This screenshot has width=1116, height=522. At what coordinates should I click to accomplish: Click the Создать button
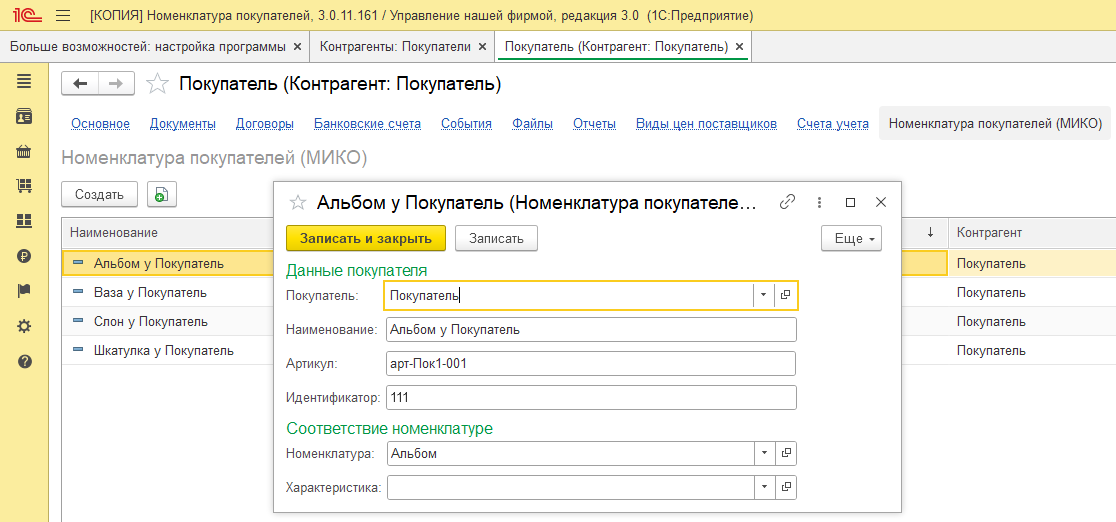point(100,194)
